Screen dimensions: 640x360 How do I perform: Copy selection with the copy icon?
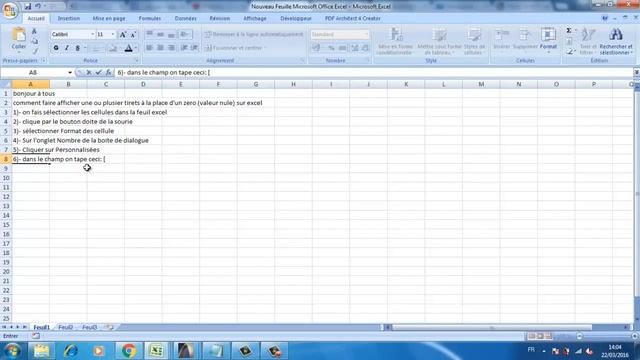[35, 41]
